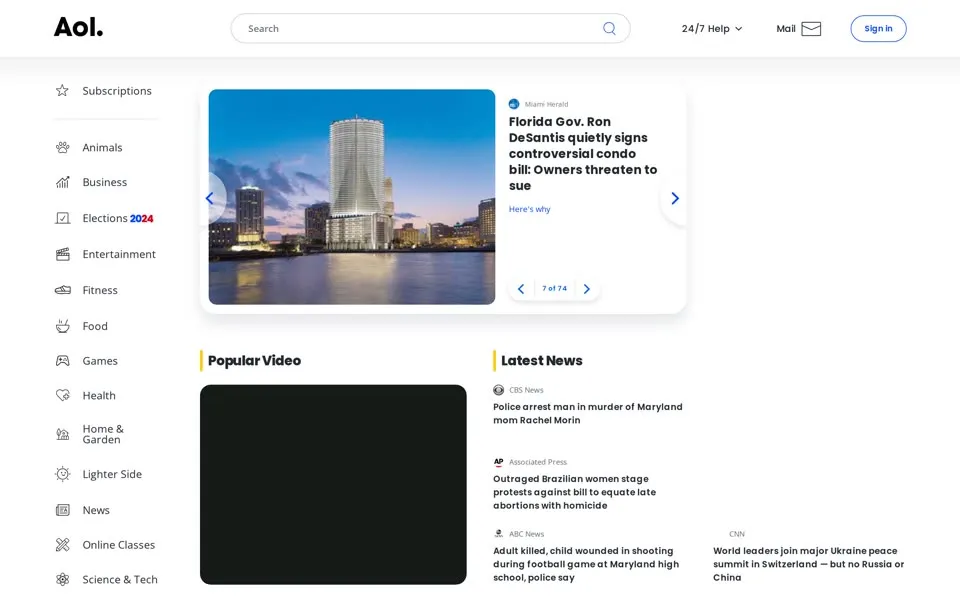
Task: Click the Food bowl icon
Action: click(62, 326)
